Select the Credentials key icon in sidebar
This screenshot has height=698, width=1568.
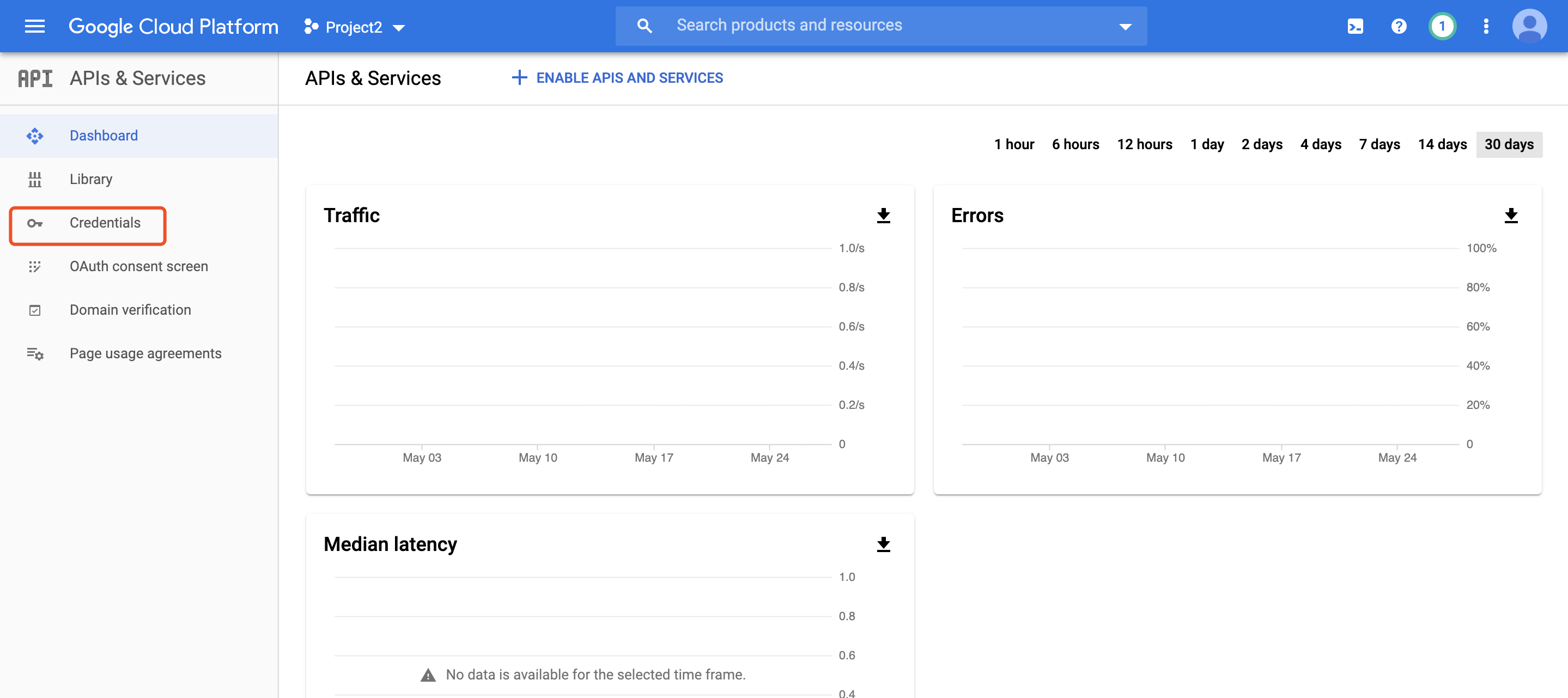[35, 223]
